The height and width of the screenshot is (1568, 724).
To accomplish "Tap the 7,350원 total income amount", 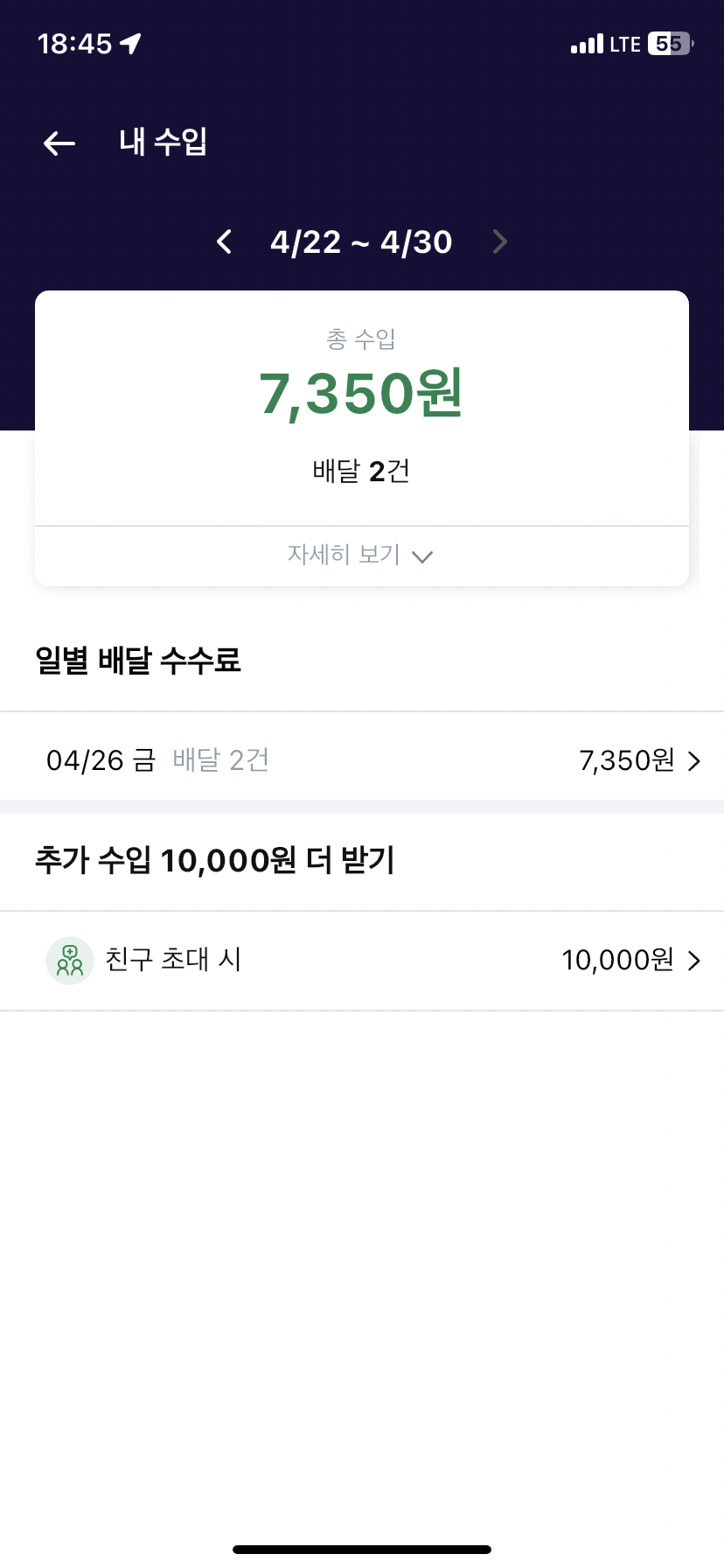I will coord(361,394).
